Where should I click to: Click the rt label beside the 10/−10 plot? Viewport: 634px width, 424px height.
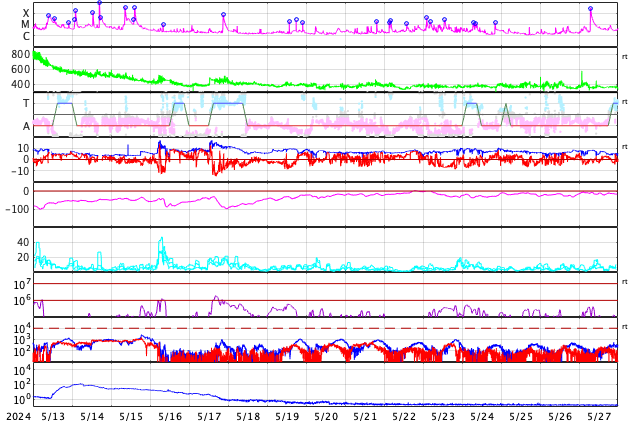pos(624,147)
